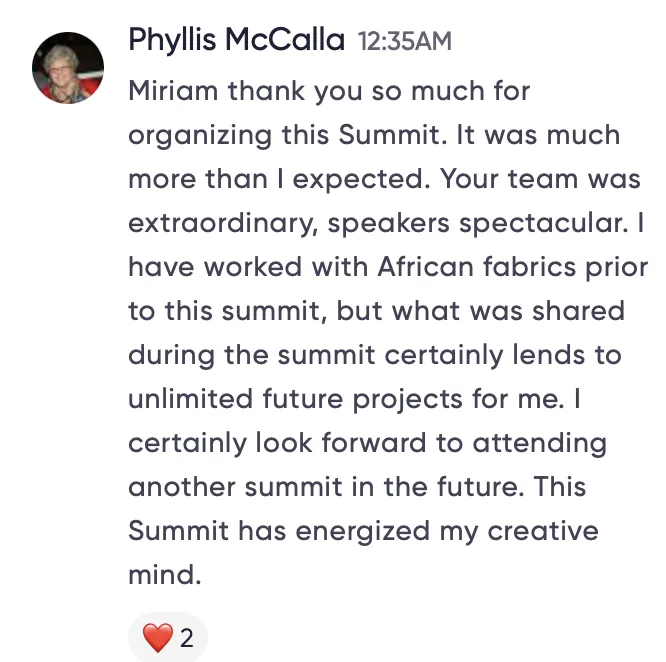Open Phyllis McCalla's profile picture
Image resolution: width=666 pixels, height=662 pixels.
[68, 68]
